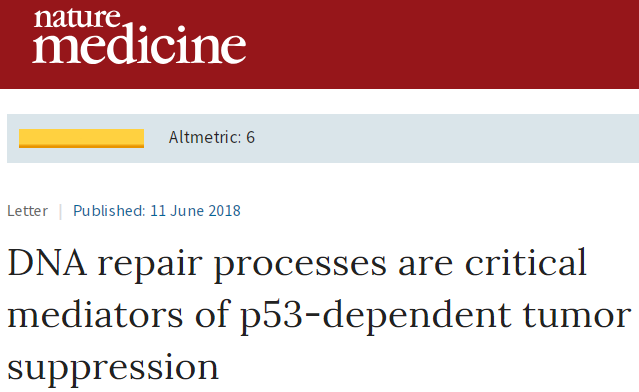Viewport: 639px width, 392px height.
Task: Click the word "suppression" in the title
Action: click(x=113, y=369)
